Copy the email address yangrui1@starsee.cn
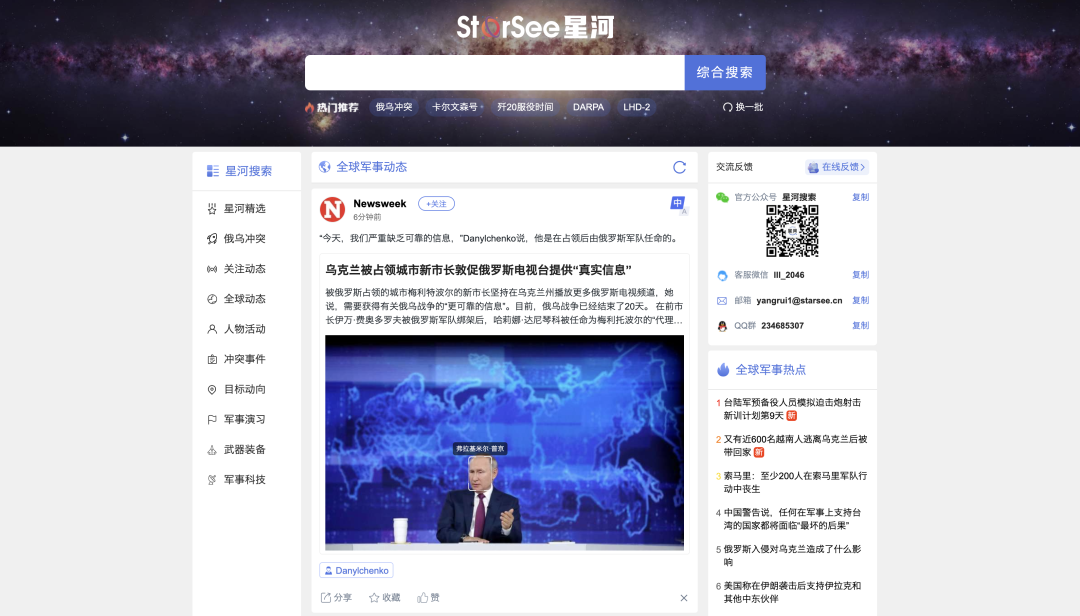The image size is (1080, 616). click(860, 300)
